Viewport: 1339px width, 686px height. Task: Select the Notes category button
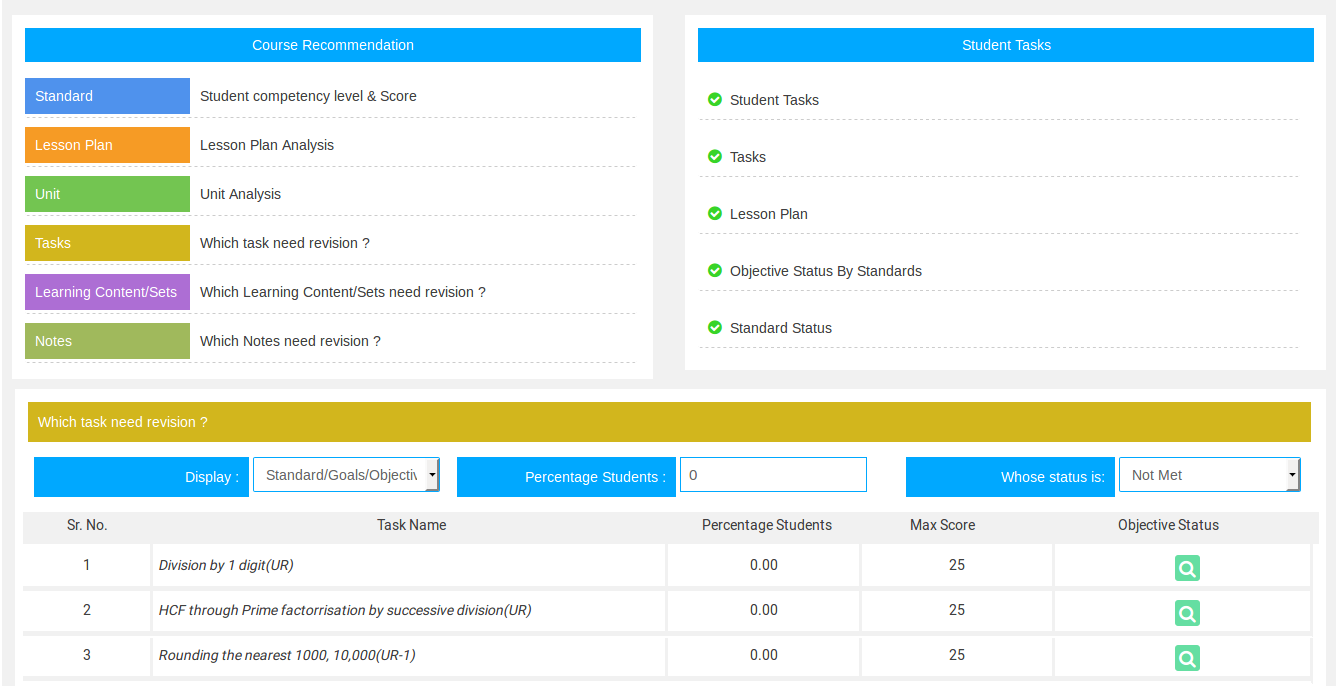(x=107, y=341)
